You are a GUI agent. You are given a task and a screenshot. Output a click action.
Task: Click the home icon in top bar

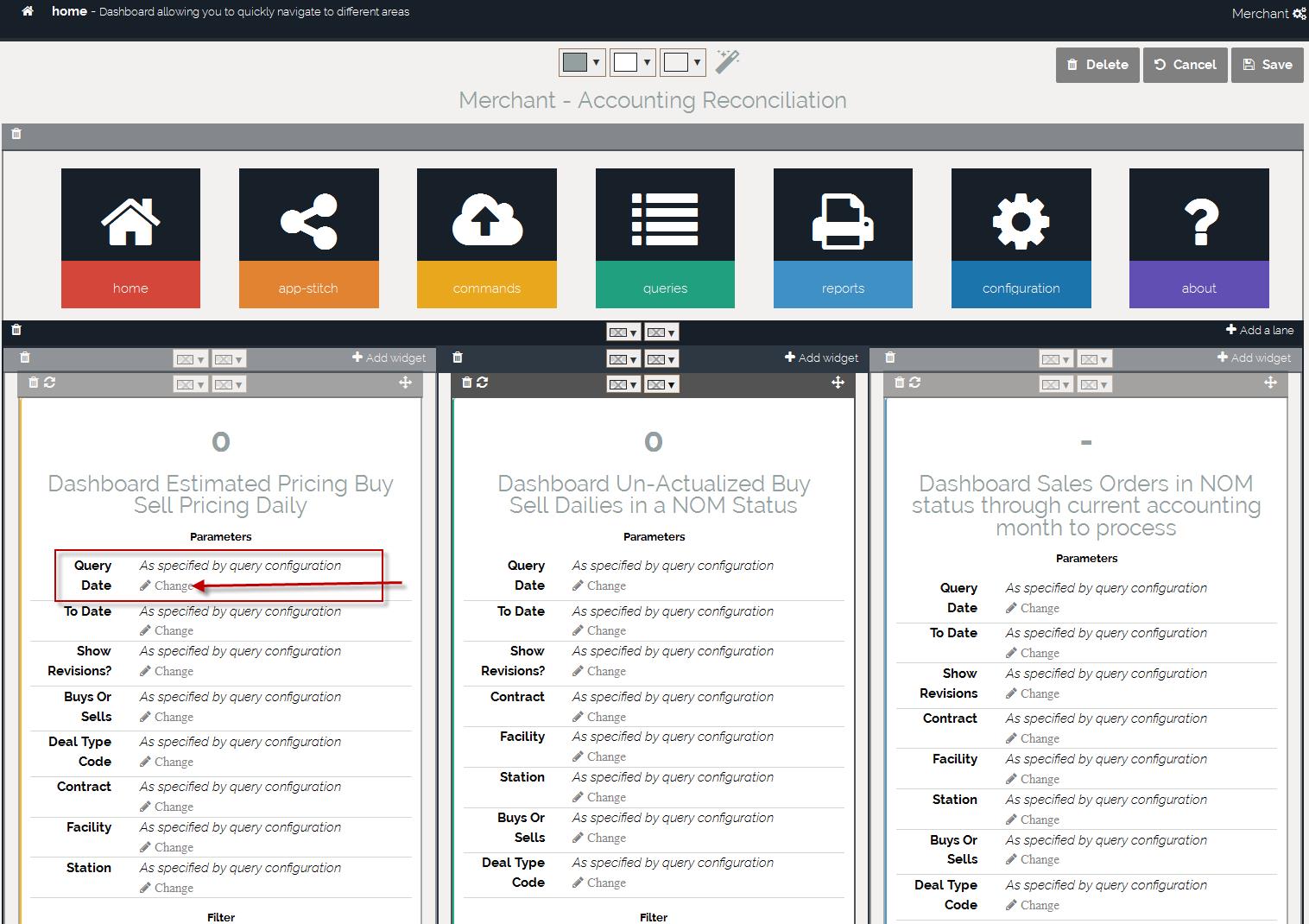(x=28, y=12)
